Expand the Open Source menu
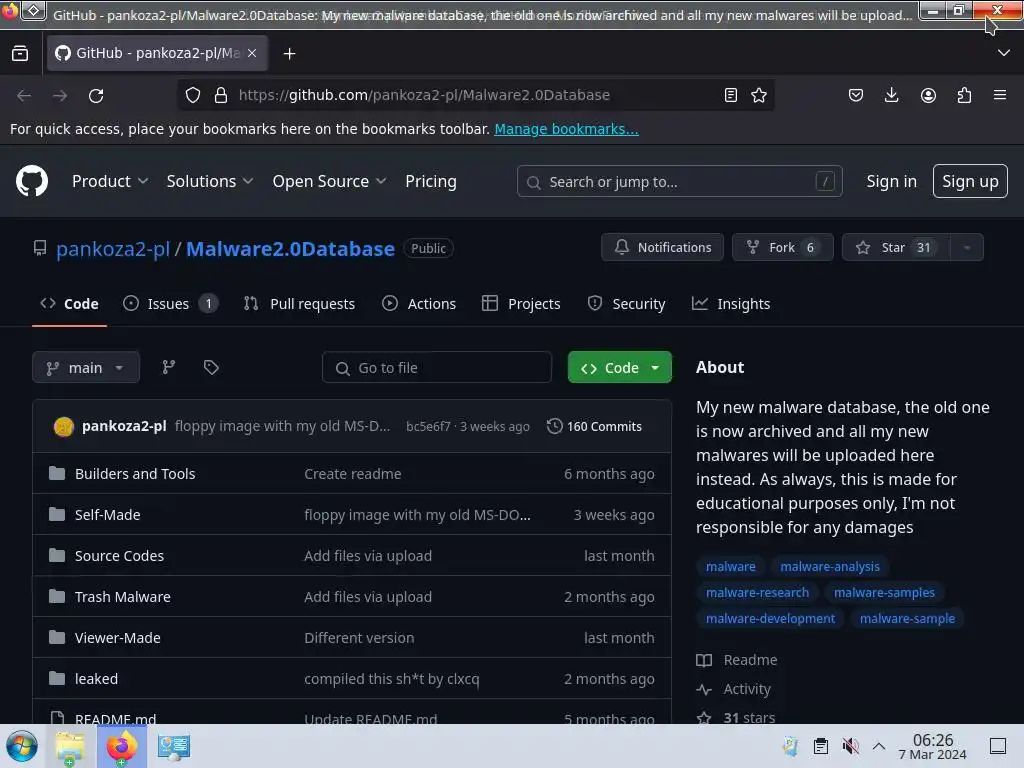1024x768 pixels. click(x=329, y=181)
